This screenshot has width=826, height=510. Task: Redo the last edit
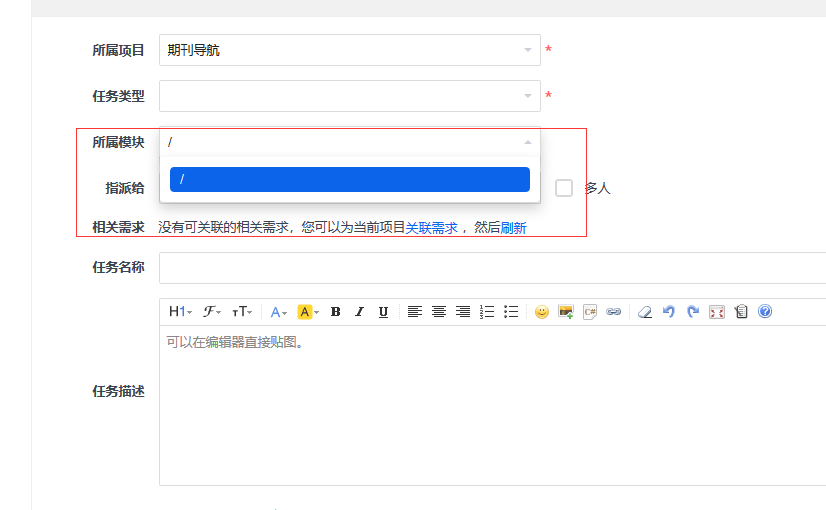coord(693,312)
